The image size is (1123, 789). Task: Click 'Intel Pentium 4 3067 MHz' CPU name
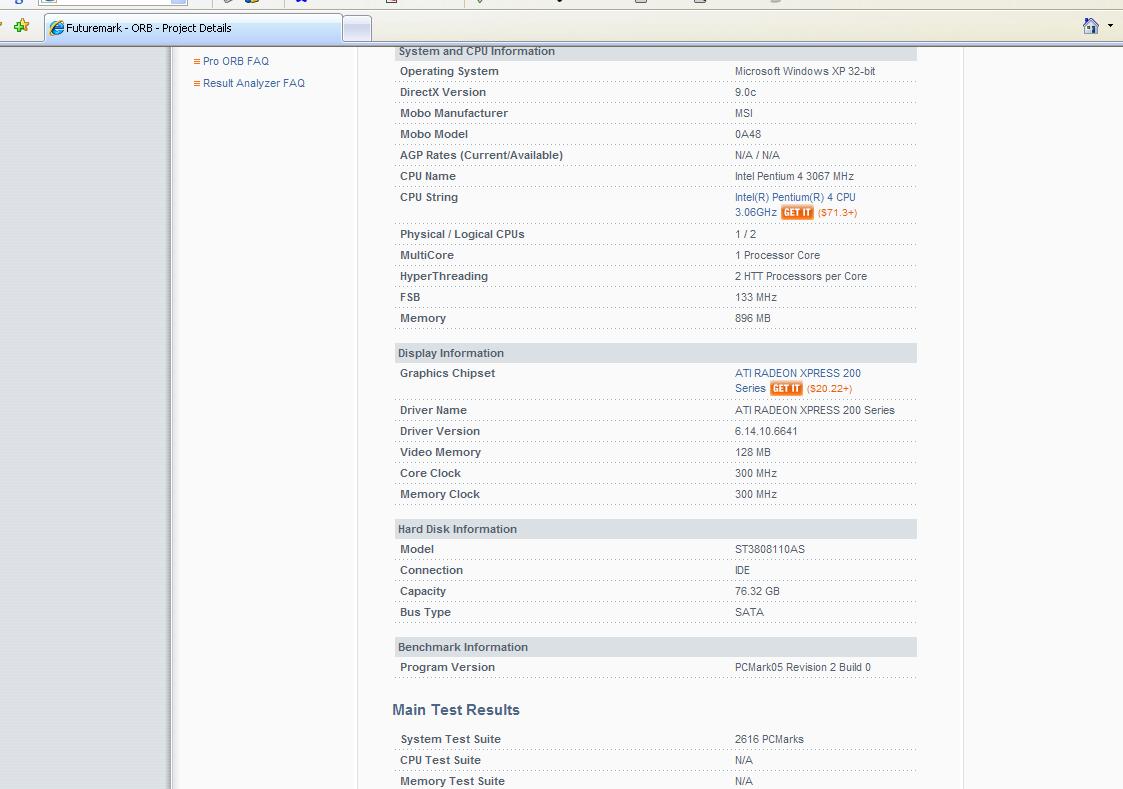794,176
